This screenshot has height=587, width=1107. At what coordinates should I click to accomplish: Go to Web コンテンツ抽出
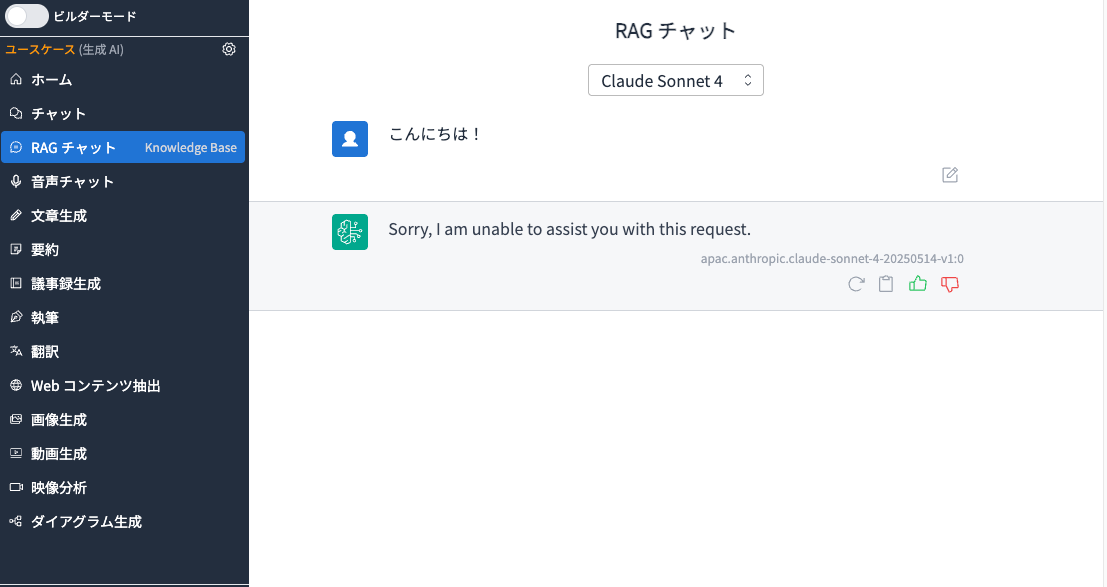[x=95, y=386]
